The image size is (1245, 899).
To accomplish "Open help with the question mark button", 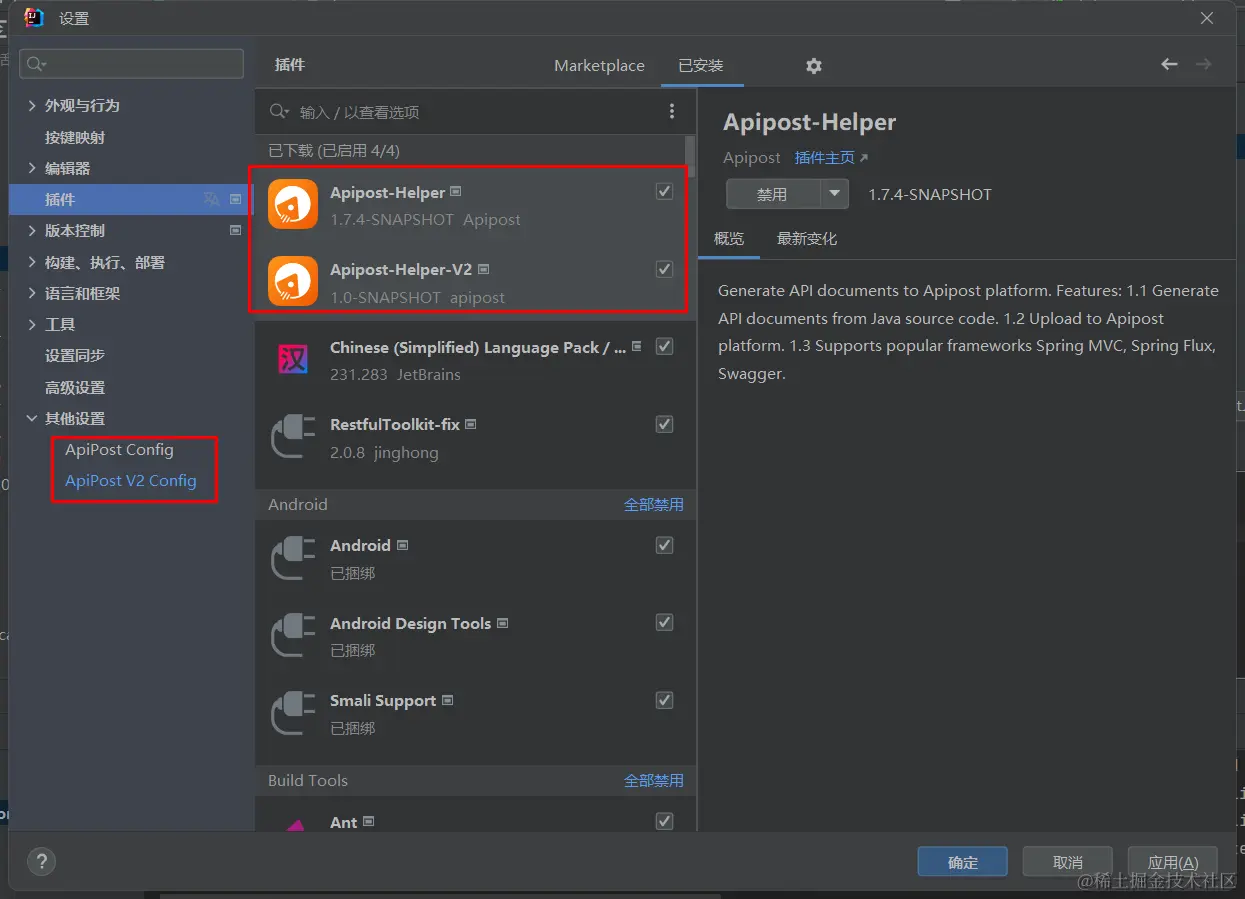I will 41,862.
